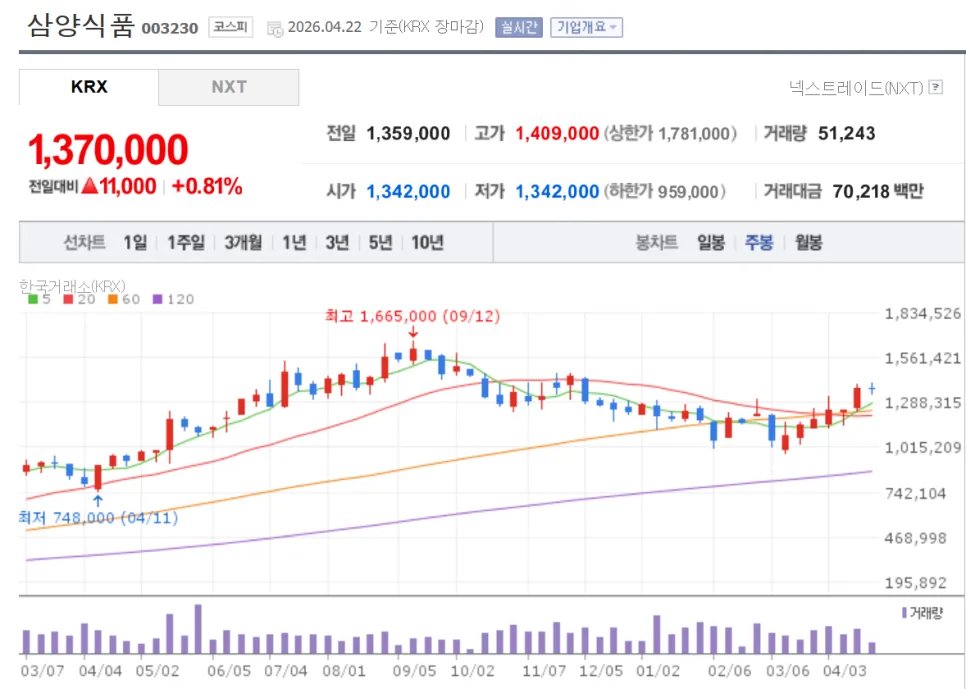Select the 10년 line chart period
The image size is (966, 689).
pyautogui.click(x=427, y=243)
